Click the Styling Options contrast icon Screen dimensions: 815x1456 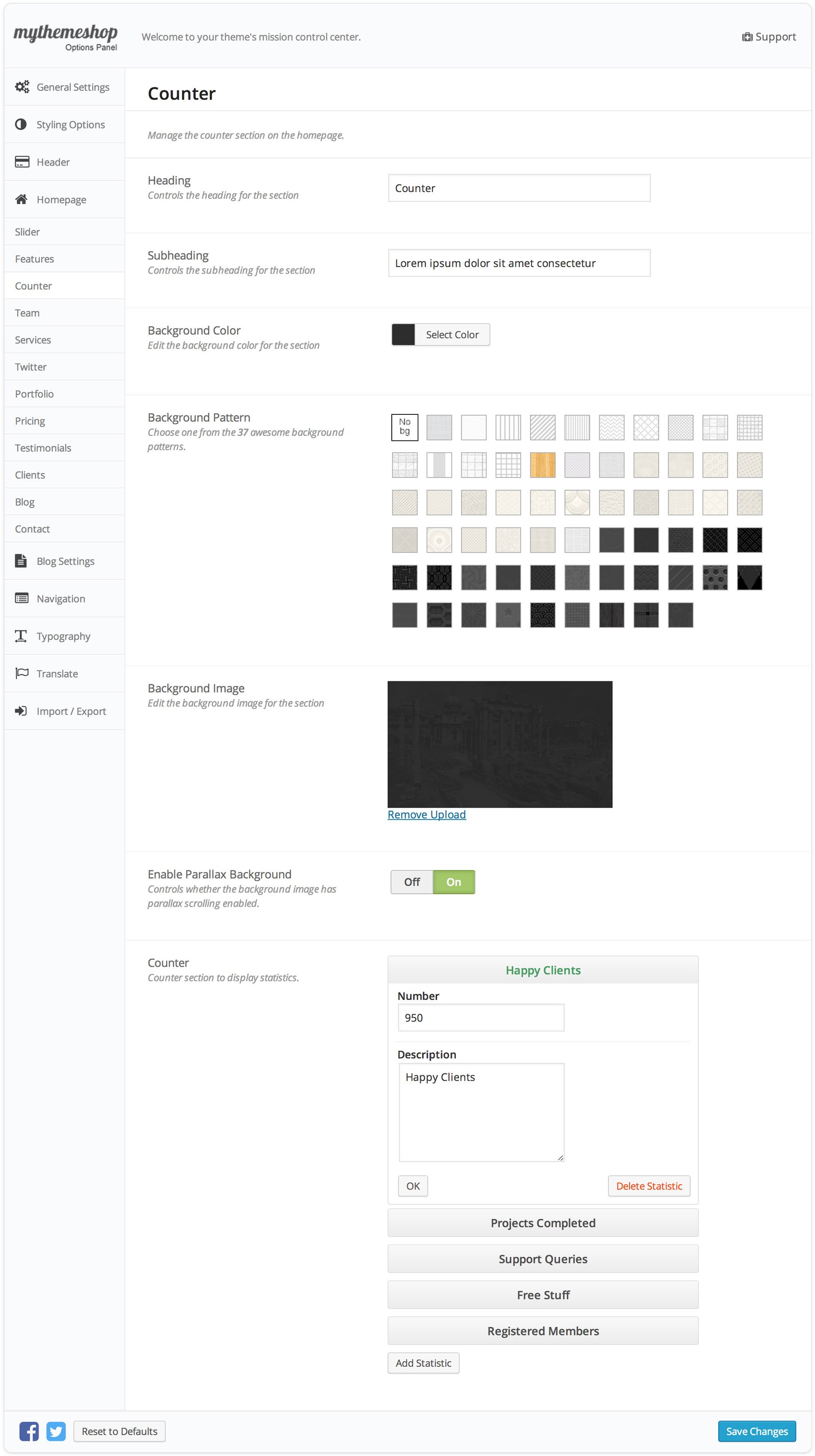point(21,124)
